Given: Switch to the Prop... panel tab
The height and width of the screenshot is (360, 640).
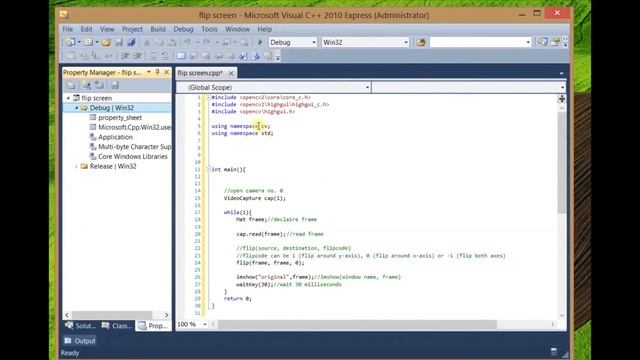Looking at the screenshot, I should pyautogui.click(x=153, y=326).
